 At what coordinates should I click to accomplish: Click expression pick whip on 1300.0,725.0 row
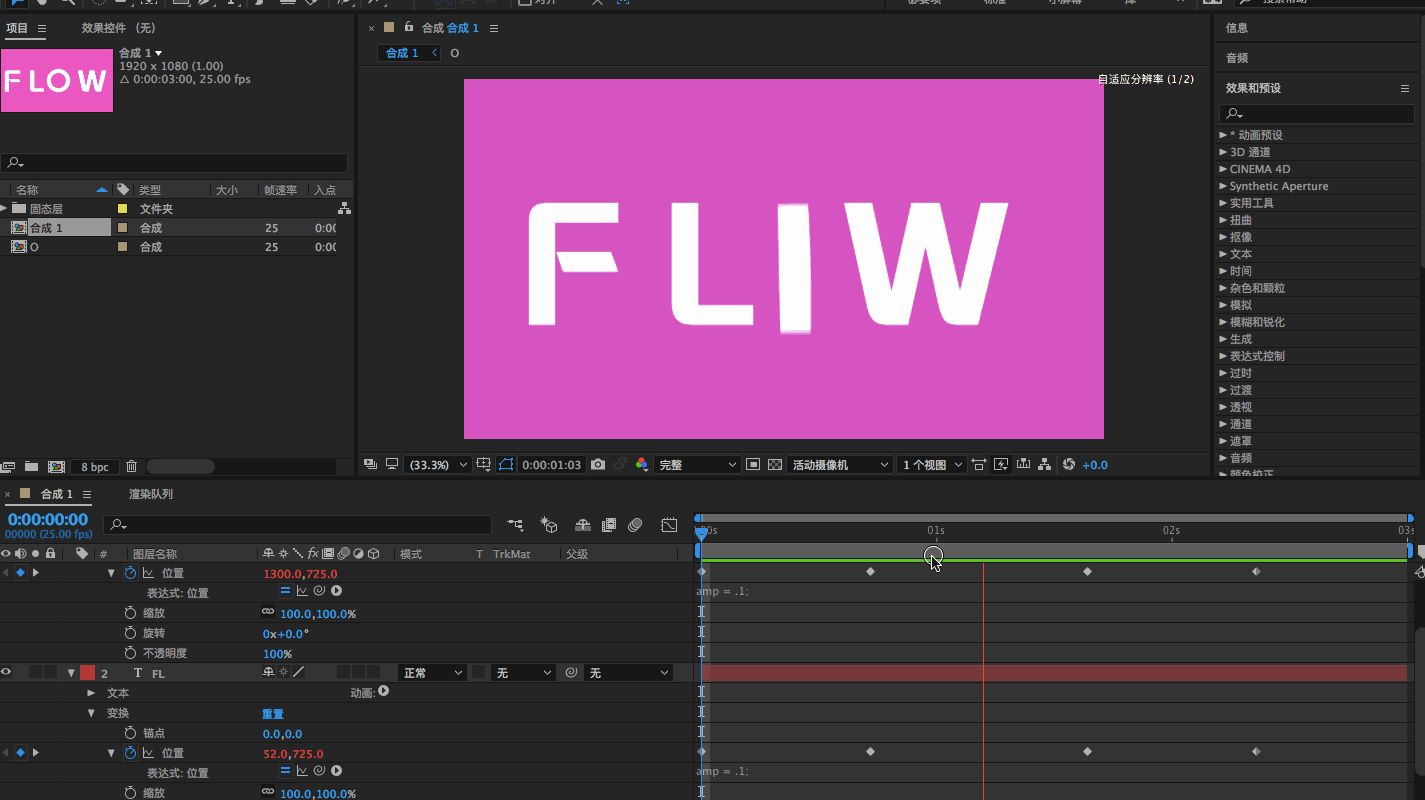pos(319,591)
